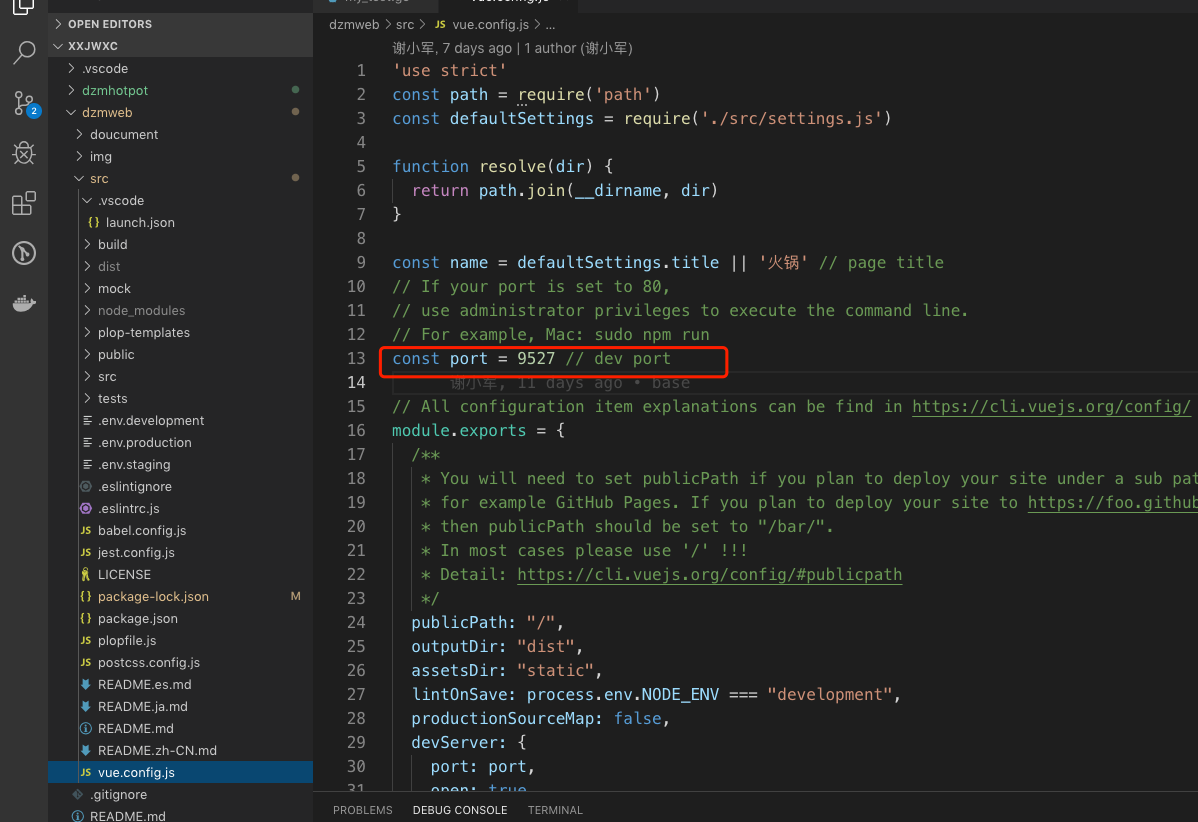
Task: Open package.json file
Action: point(180,619)
